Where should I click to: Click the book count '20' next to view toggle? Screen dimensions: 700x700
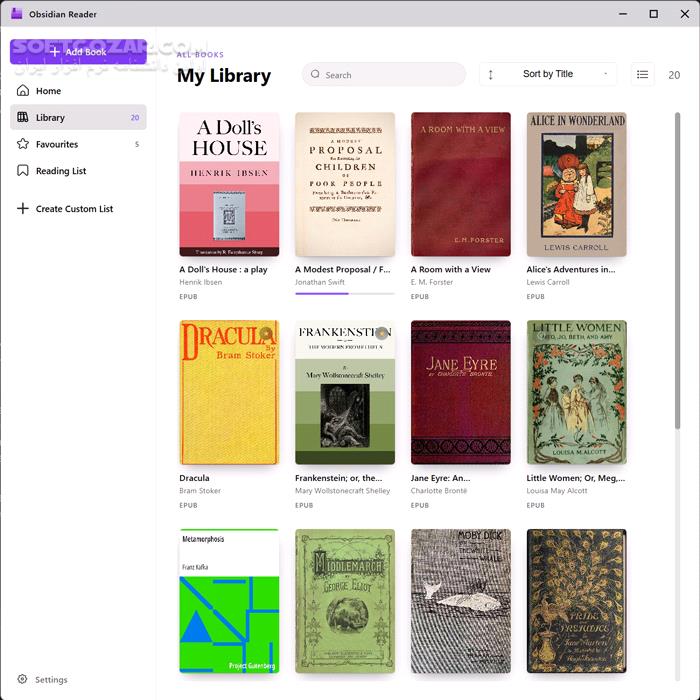click(x=674, y=75)
